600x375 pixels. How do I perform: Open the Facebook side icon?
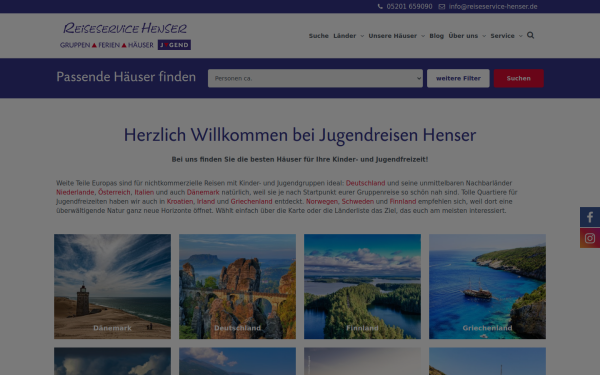(x=590, y=217)
